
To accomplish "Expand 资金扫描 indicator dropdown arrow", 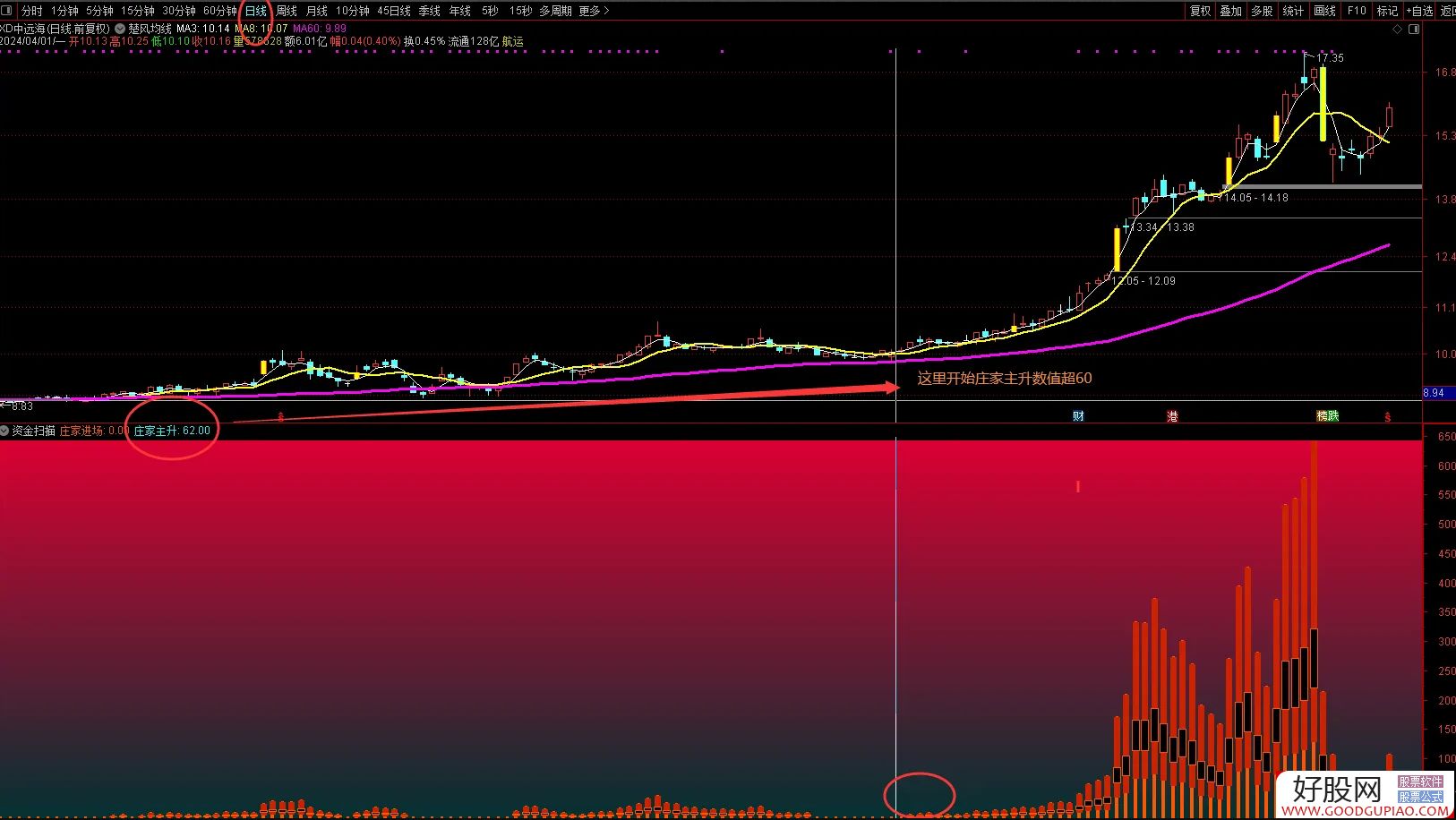I will [x=4, y=431].
